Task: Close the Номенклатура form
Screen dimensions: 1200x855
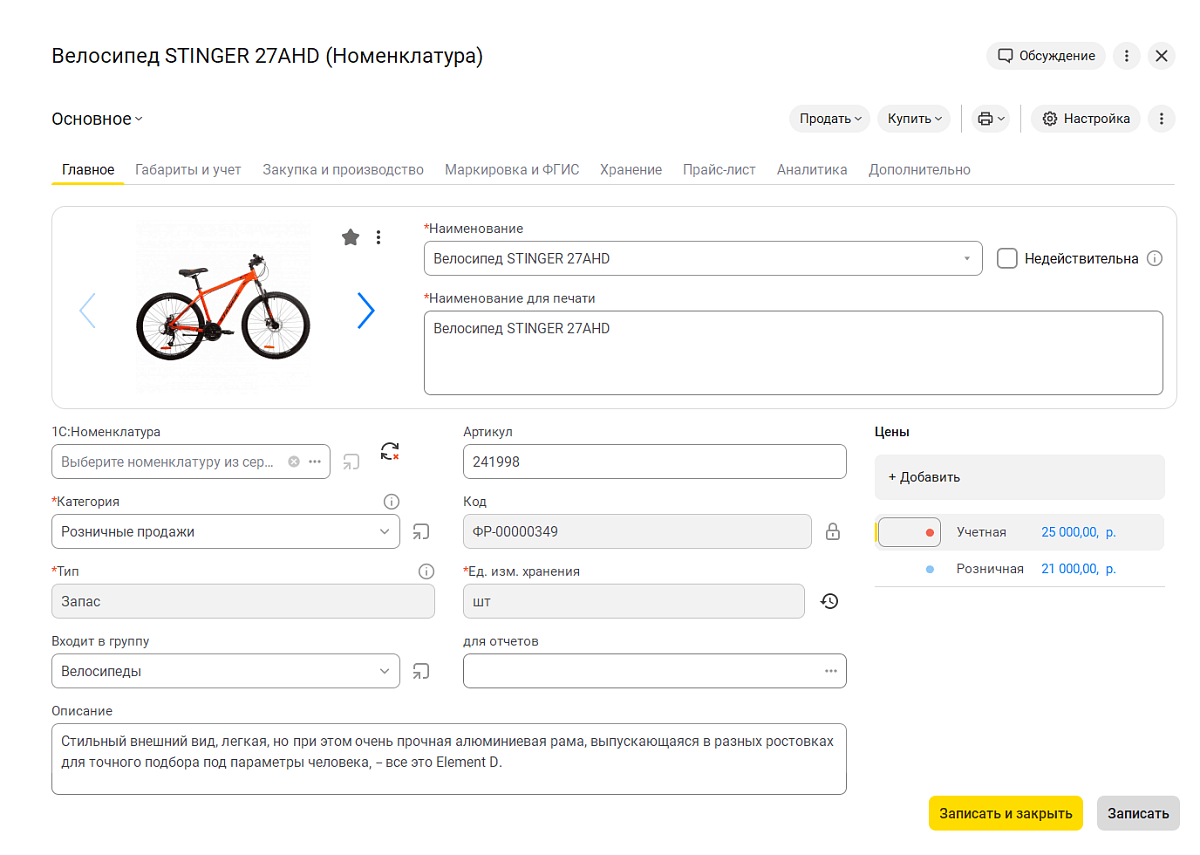Action: [x=1161, y=56]
